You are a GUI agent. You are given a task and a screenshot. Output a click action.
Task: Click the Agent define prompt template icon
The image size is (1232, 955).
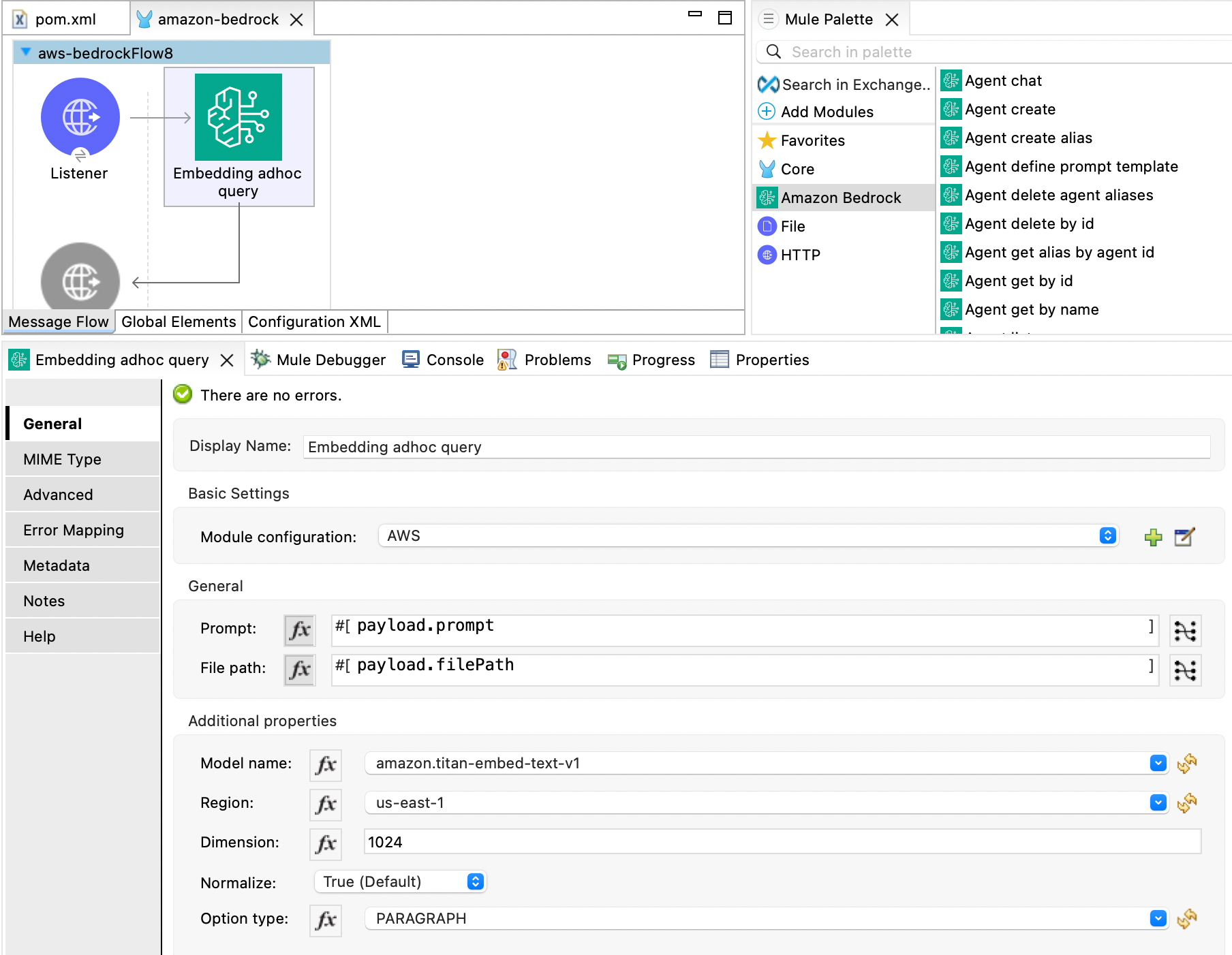(x=951, y=166)
